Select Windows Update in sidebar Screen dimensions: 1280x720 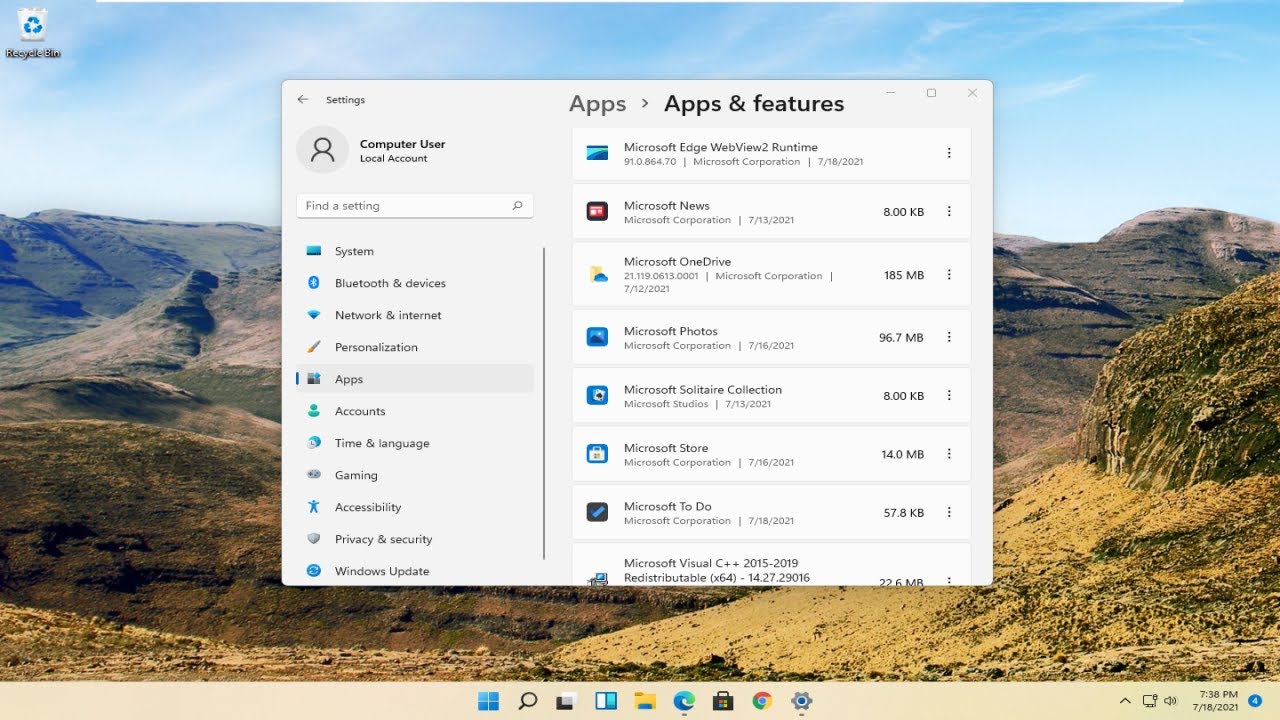point(415,571)
